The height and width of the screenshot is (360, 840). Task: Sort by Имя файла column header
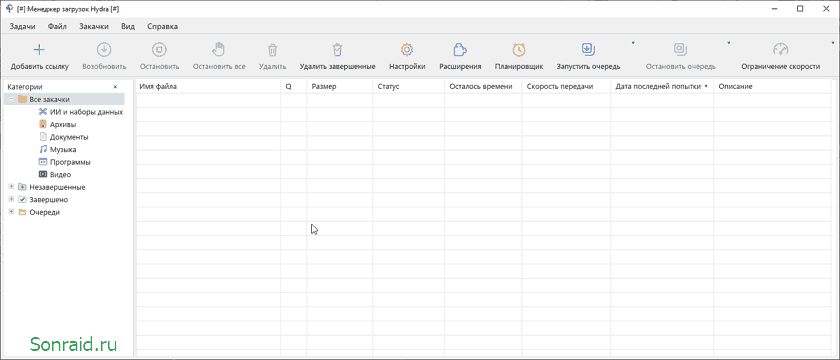coord(208,86)
